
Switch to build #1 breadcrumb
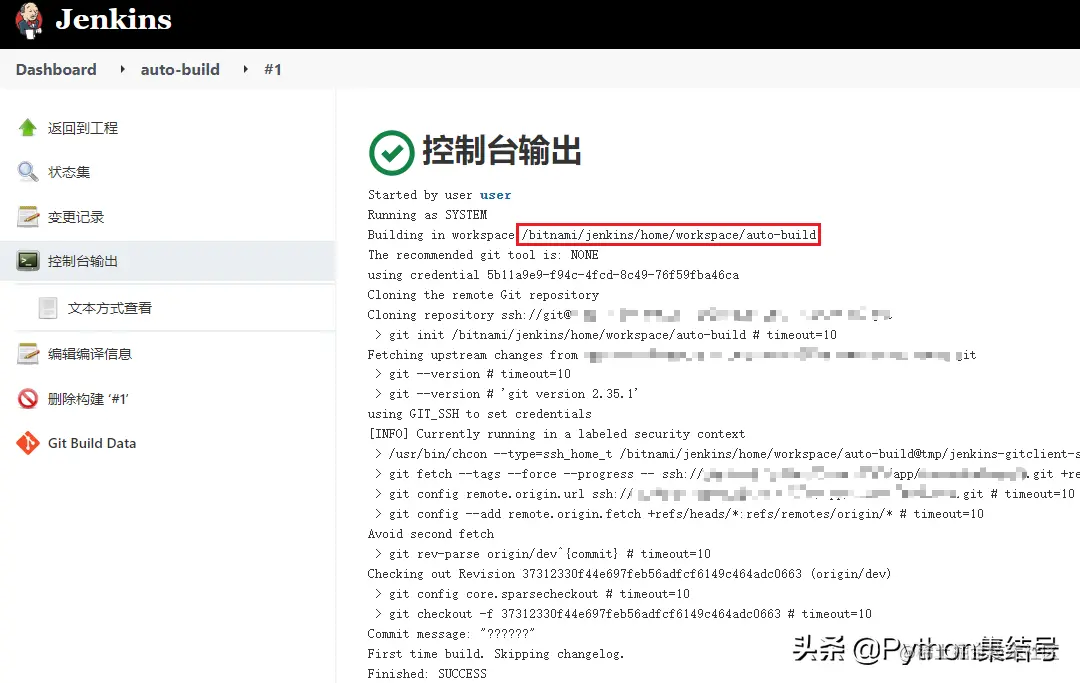pyautogui.click(x=273, y=69)
